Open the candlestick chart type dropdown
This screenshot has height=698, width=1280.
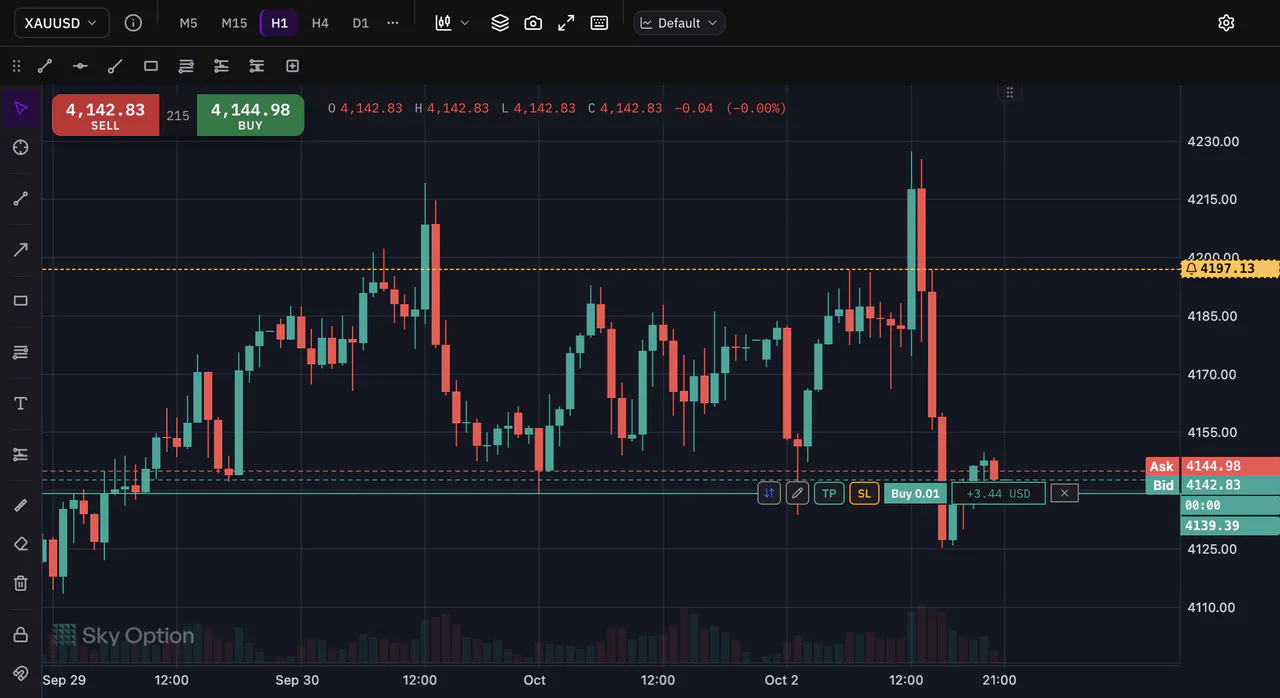coord(452,22)
